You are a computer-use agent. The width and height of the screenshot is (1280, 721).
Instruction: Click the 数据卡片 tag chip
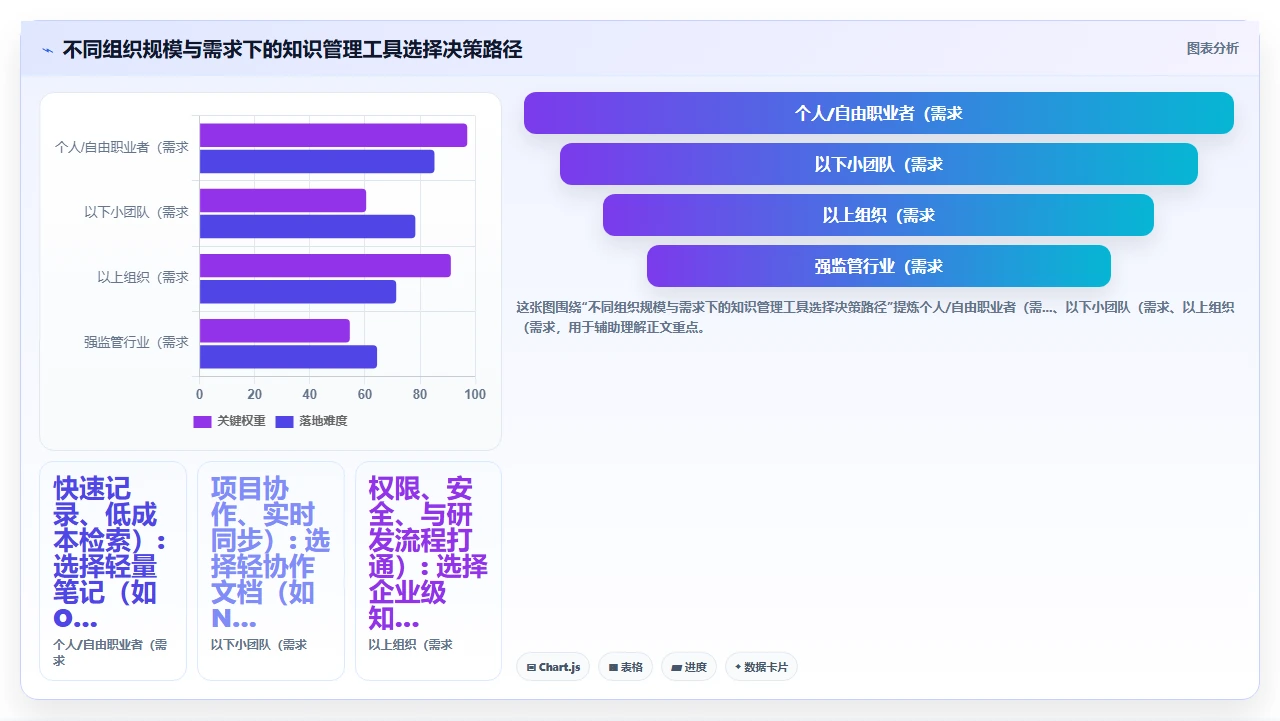pyautogui.click(x=761, y=667)
